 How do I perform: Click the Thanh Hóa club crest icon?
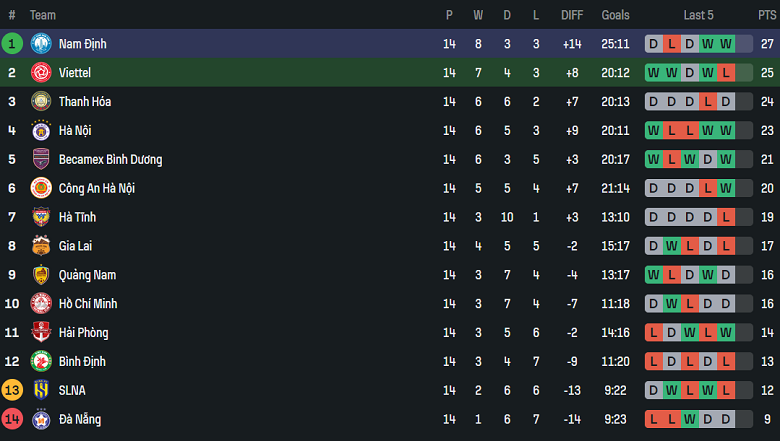(x=41, y=102)
